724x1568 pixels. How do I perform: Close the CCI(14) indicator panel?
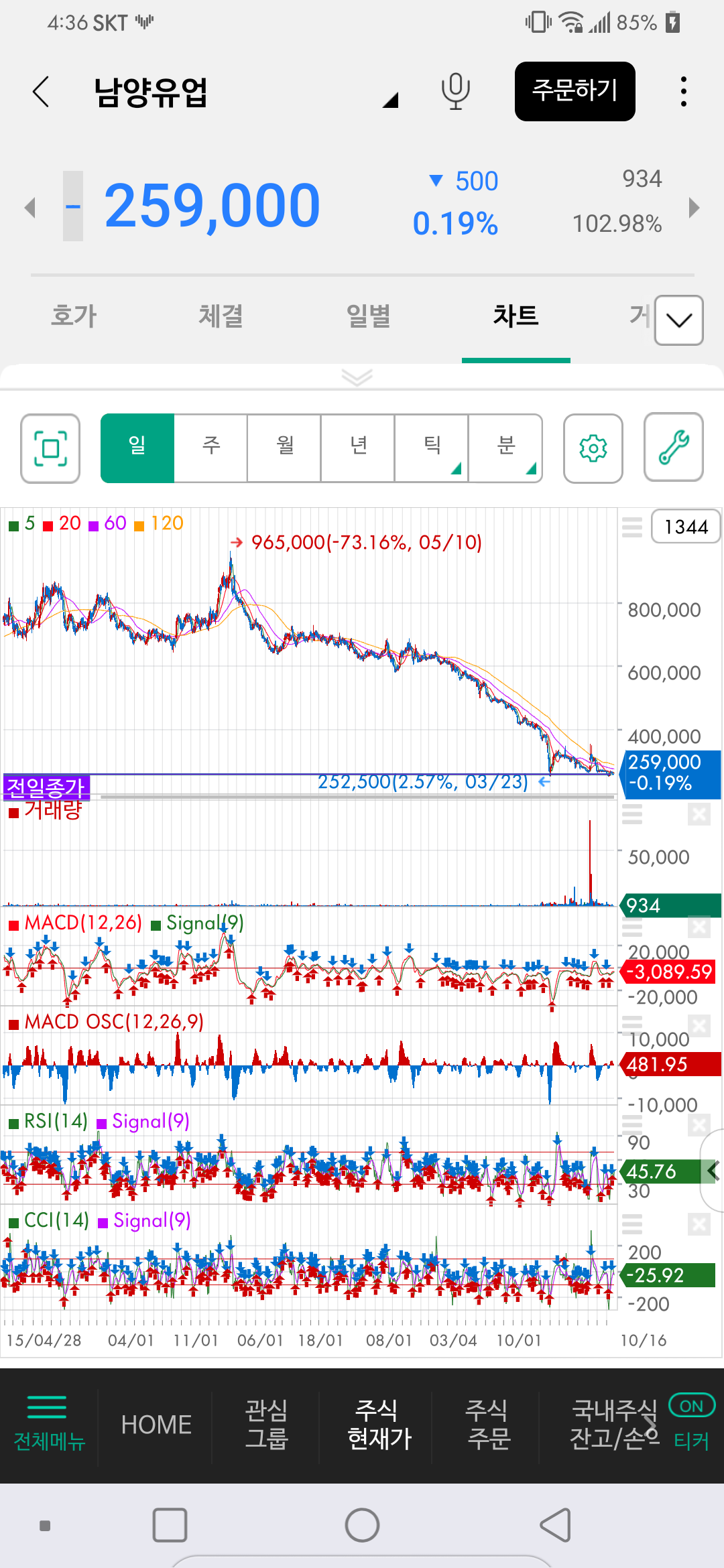pos(699,1225)
